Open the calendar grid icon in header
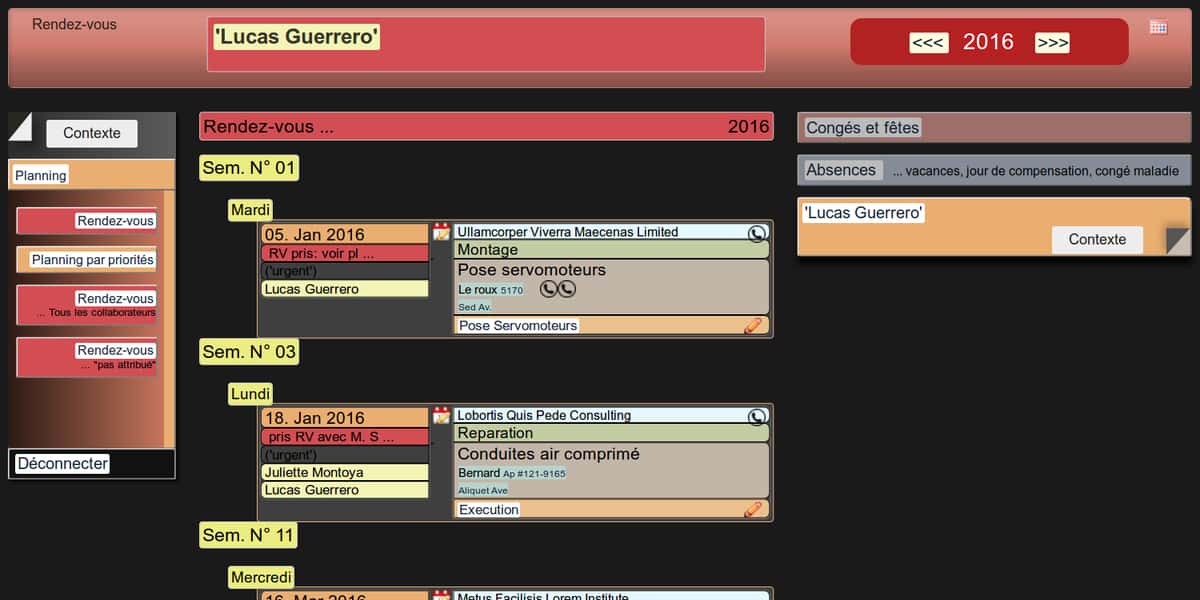Image resolution: width=1200 pixels, height=600 pixels. 1158,27
